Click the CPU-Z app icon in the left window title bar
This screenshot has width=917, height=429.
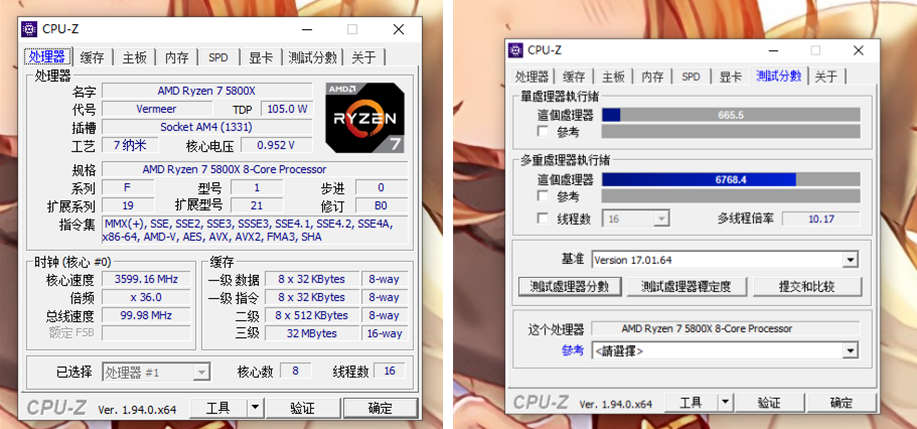29,29
